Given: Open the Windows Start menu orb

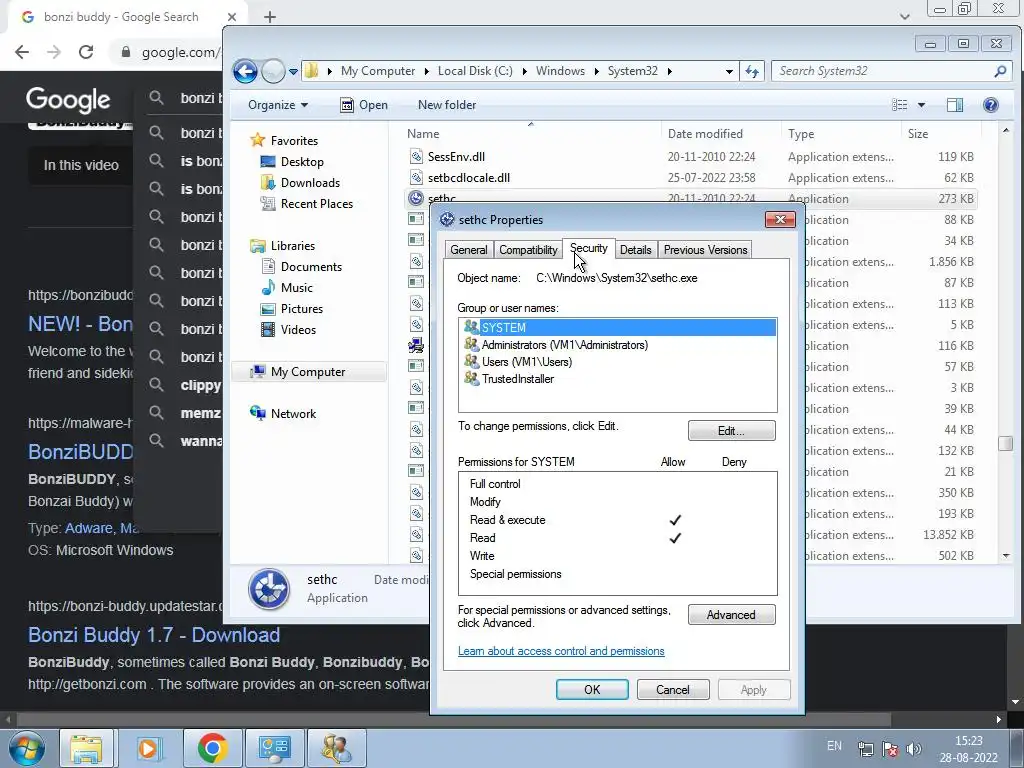Looking at the screenshot, I should click(27, 748).
